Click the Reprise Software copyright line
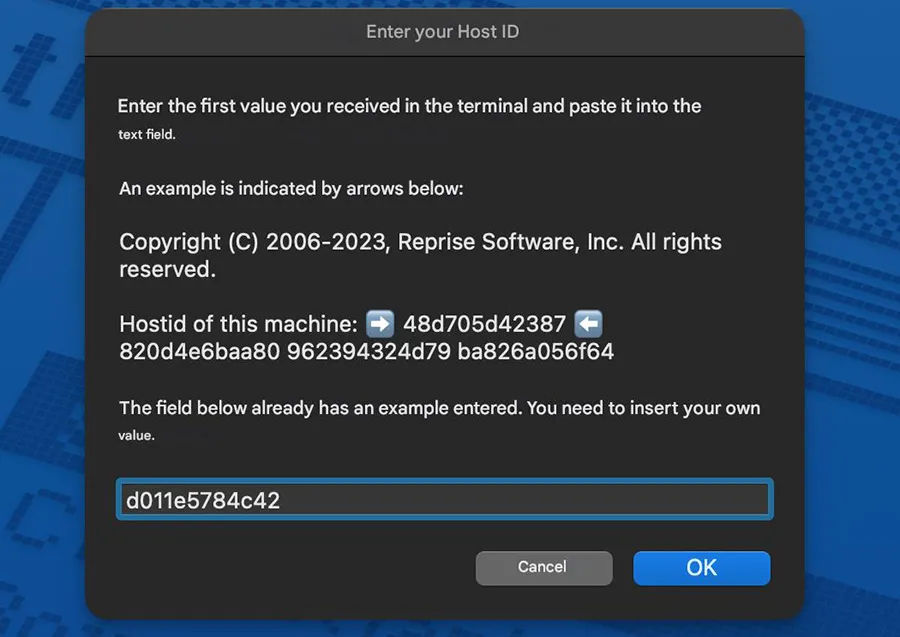This screenshot has height=637, width=900. (420, 255)
